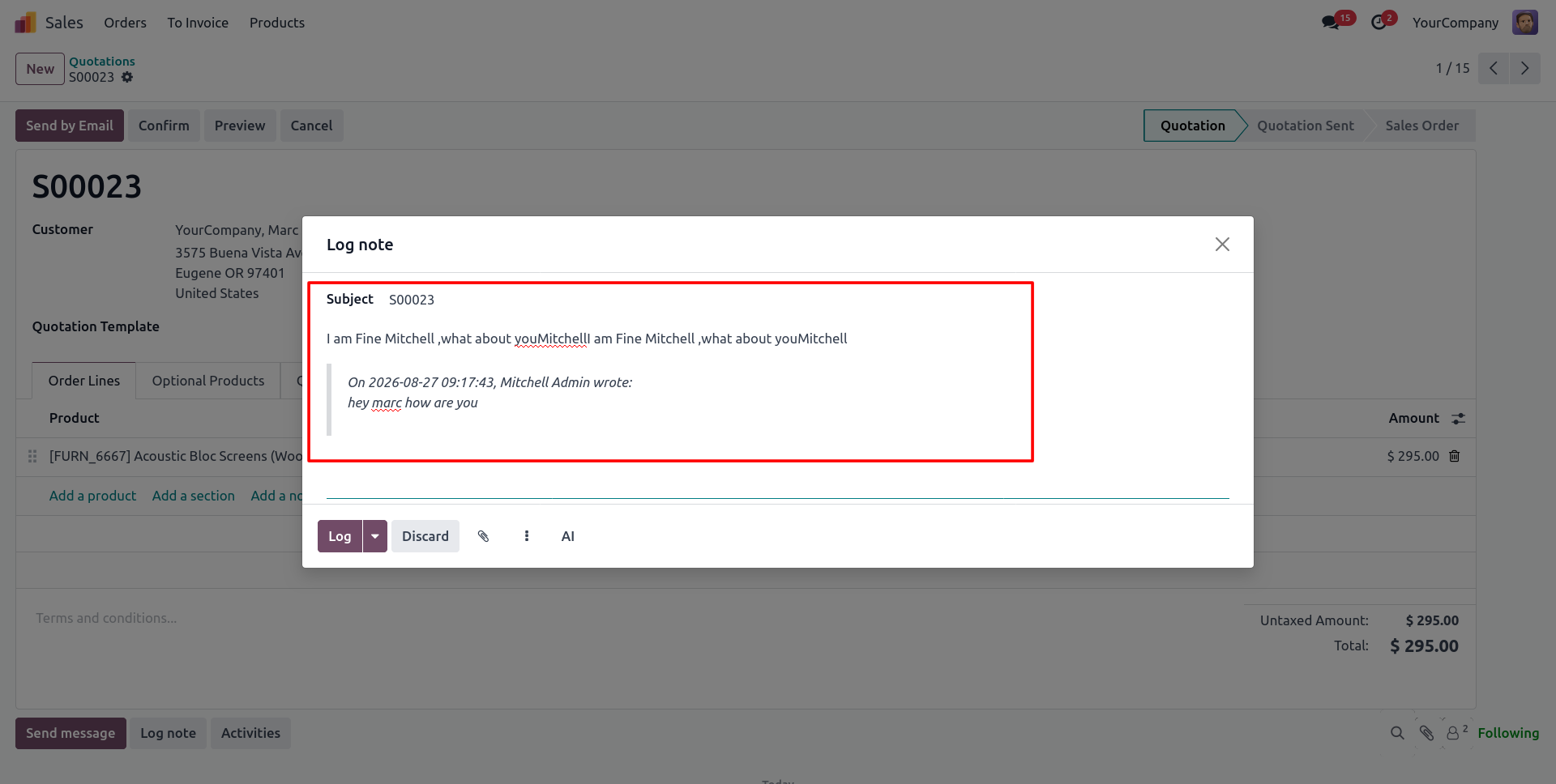Screen dimensions: 1556x784
Task: Open the messages chat icon with badge 15
Action: (x=1331, y=23)
